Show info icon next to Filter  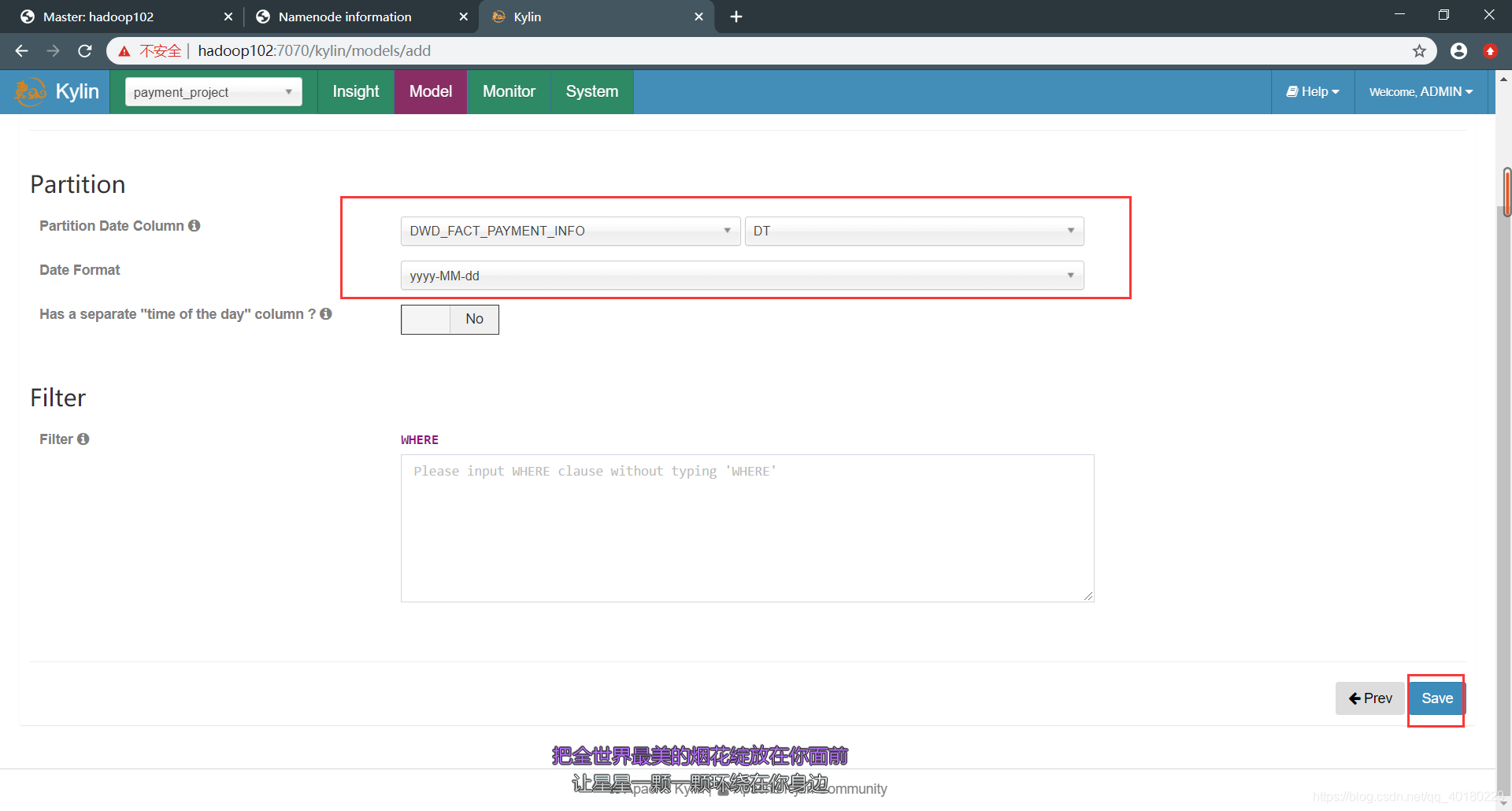(x=83, y=439)
